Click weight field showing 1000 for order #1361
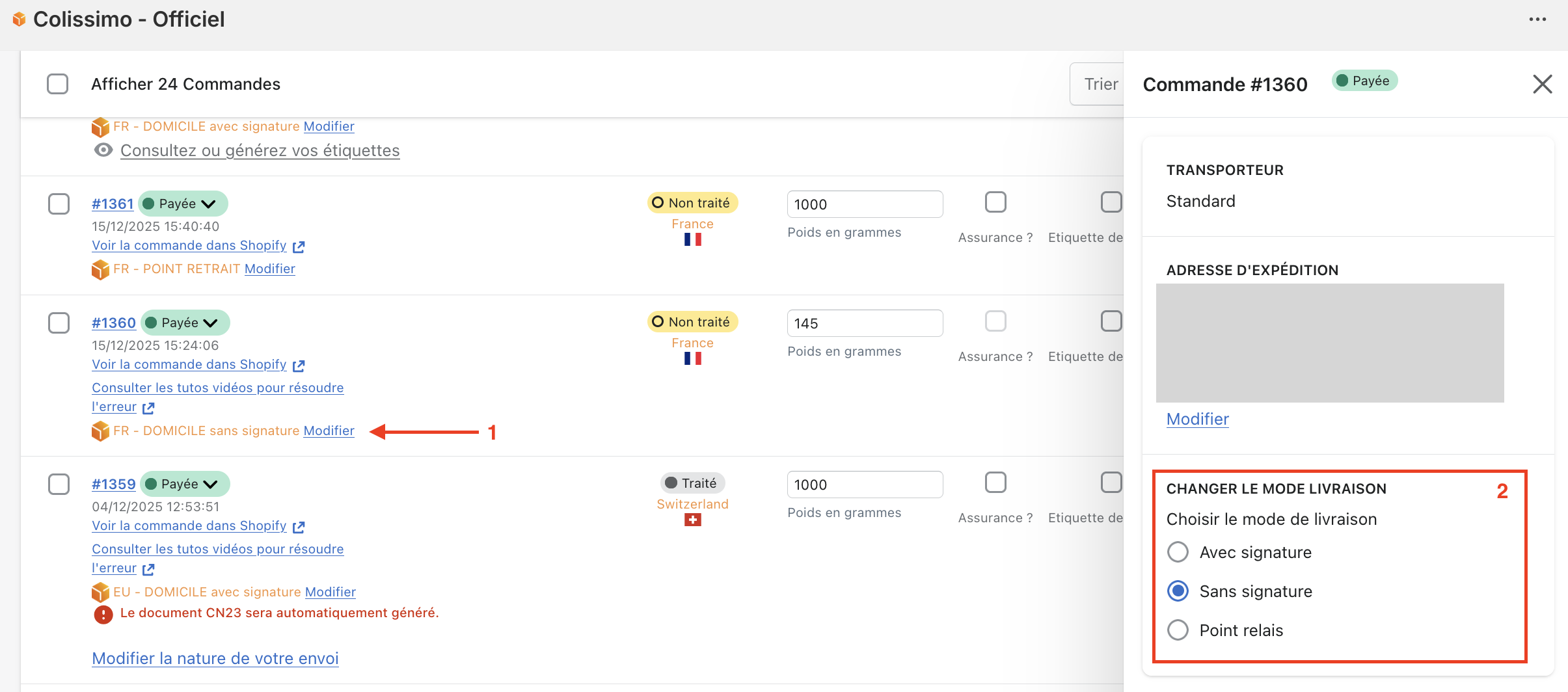 coord(865,204)
